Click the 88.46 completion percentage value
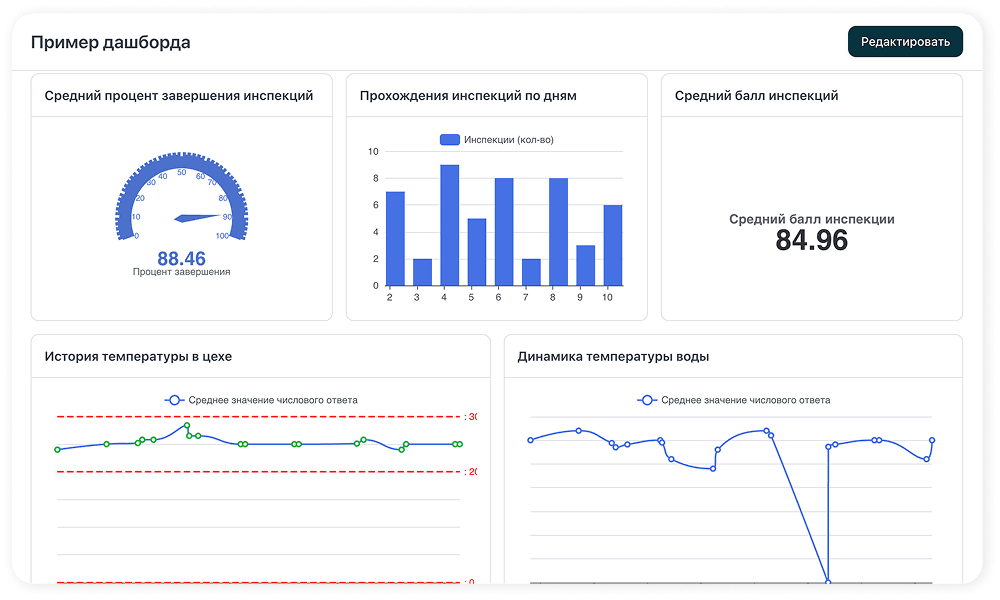 click(x=181, y=259)
